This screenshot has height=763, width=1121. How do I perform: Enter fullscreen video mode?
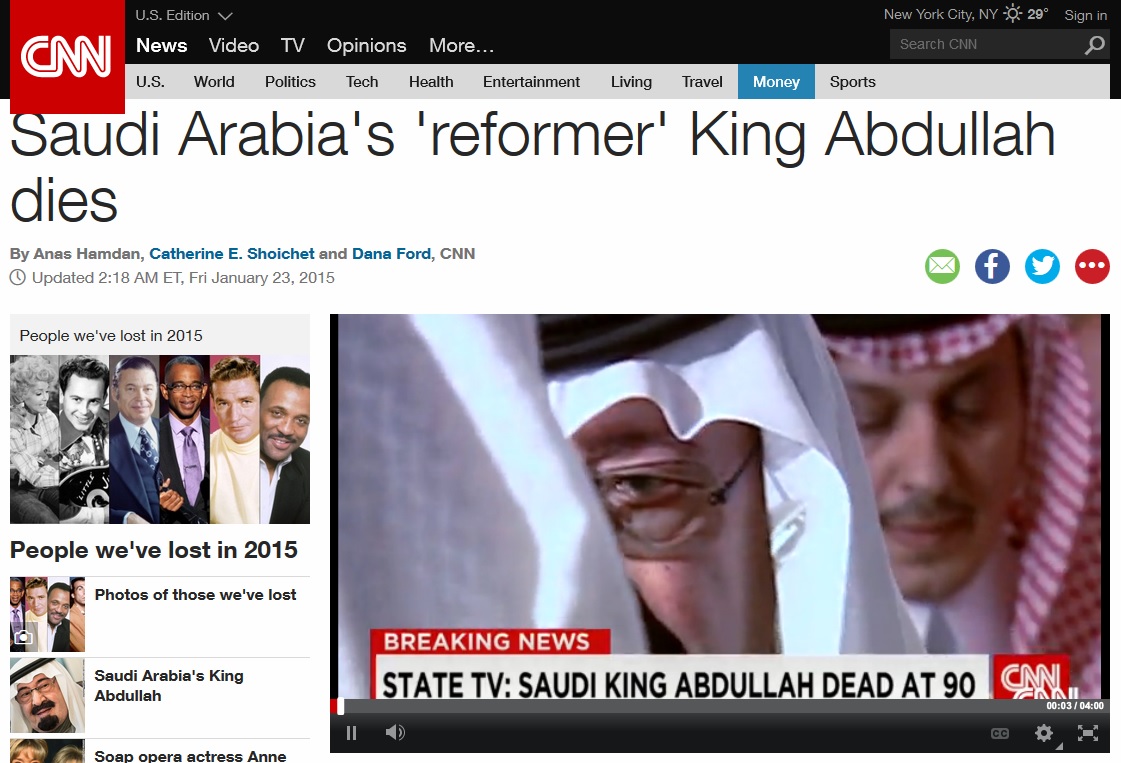[x=1087, y=733]
